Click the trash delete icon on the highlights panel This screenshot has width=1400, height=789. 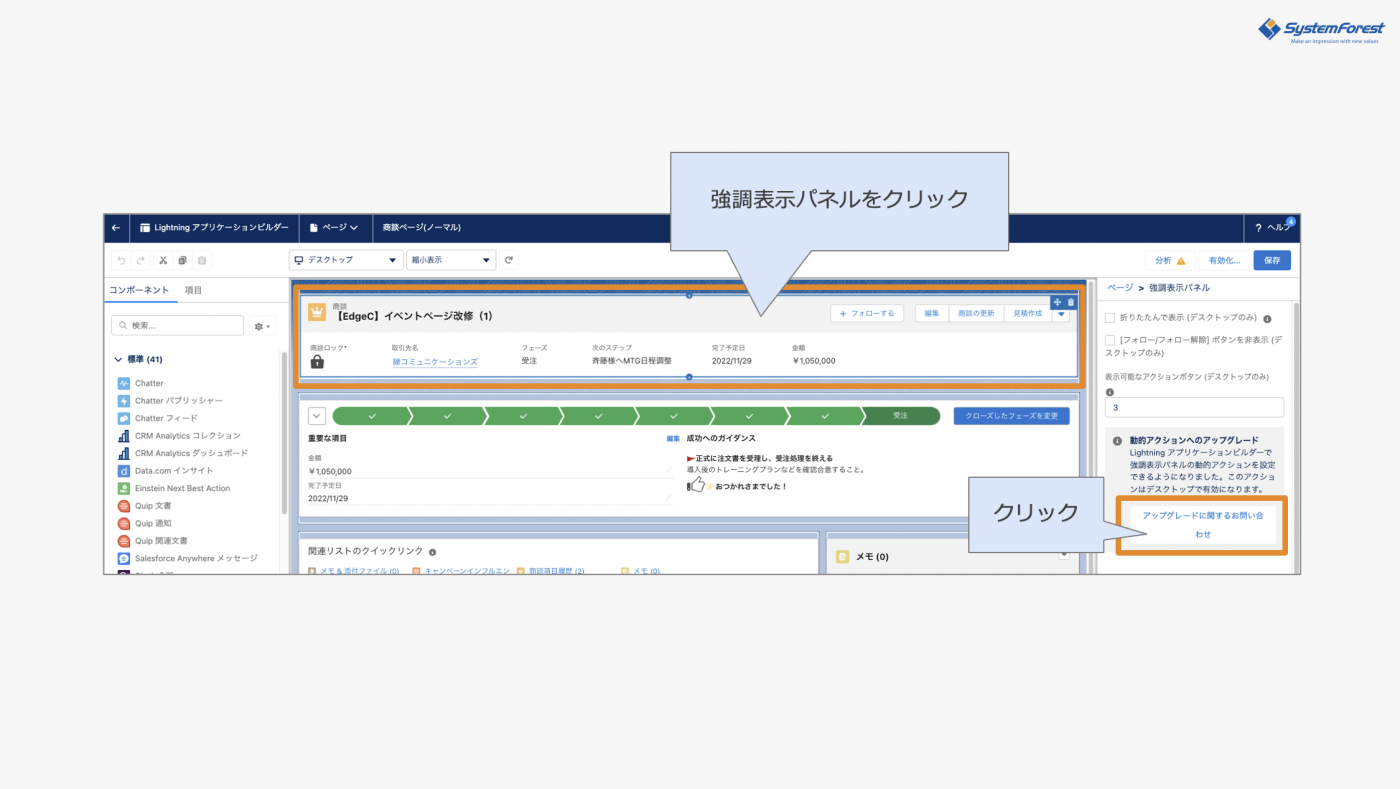tap(1071, 302)
